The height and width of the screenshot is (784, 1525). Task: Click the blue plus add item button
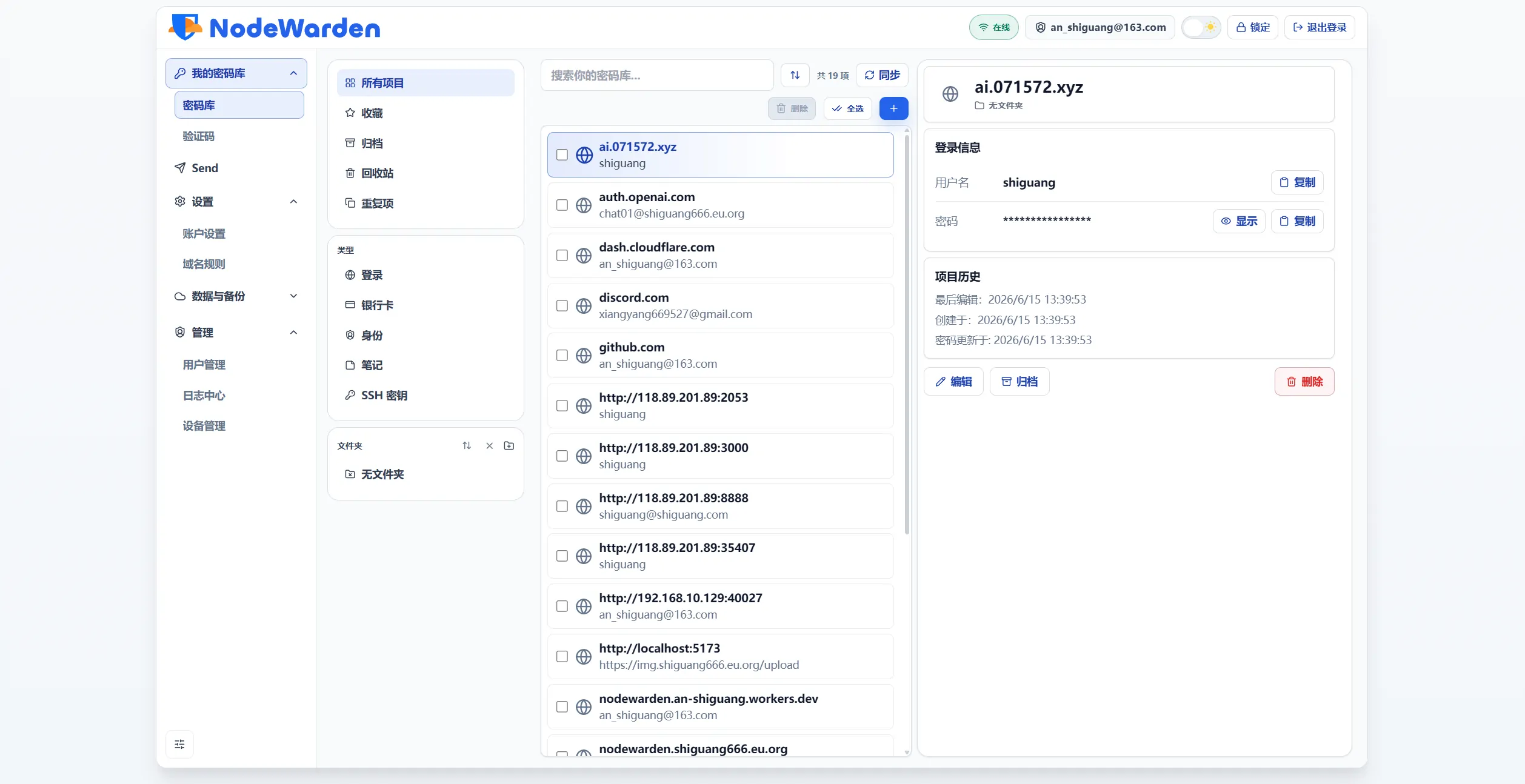pyautogui.click(x=893, y=108)
